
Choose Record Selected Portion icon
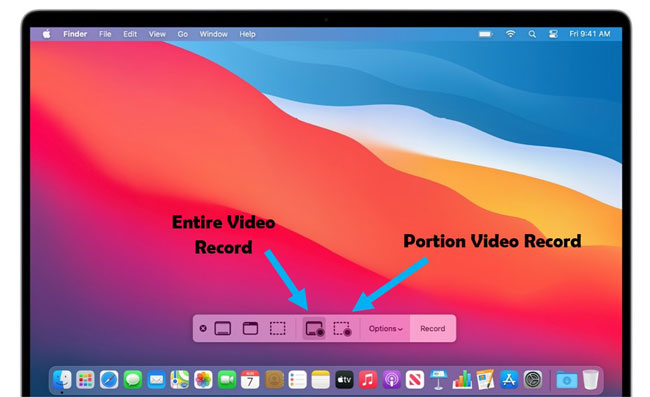pos(342,329)
